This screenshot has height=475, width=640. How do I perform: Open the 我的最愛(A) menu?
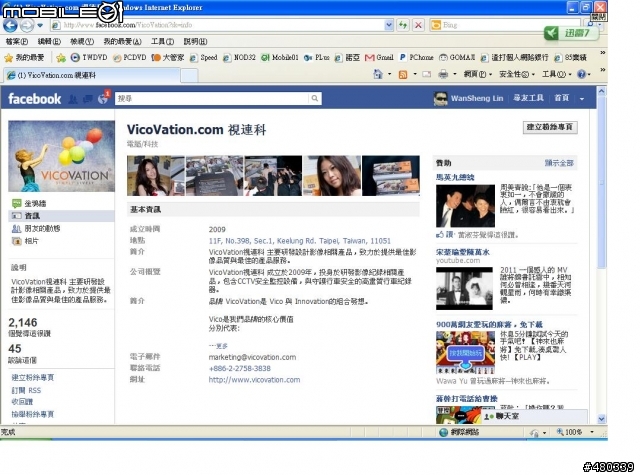[x=122, y=41]
